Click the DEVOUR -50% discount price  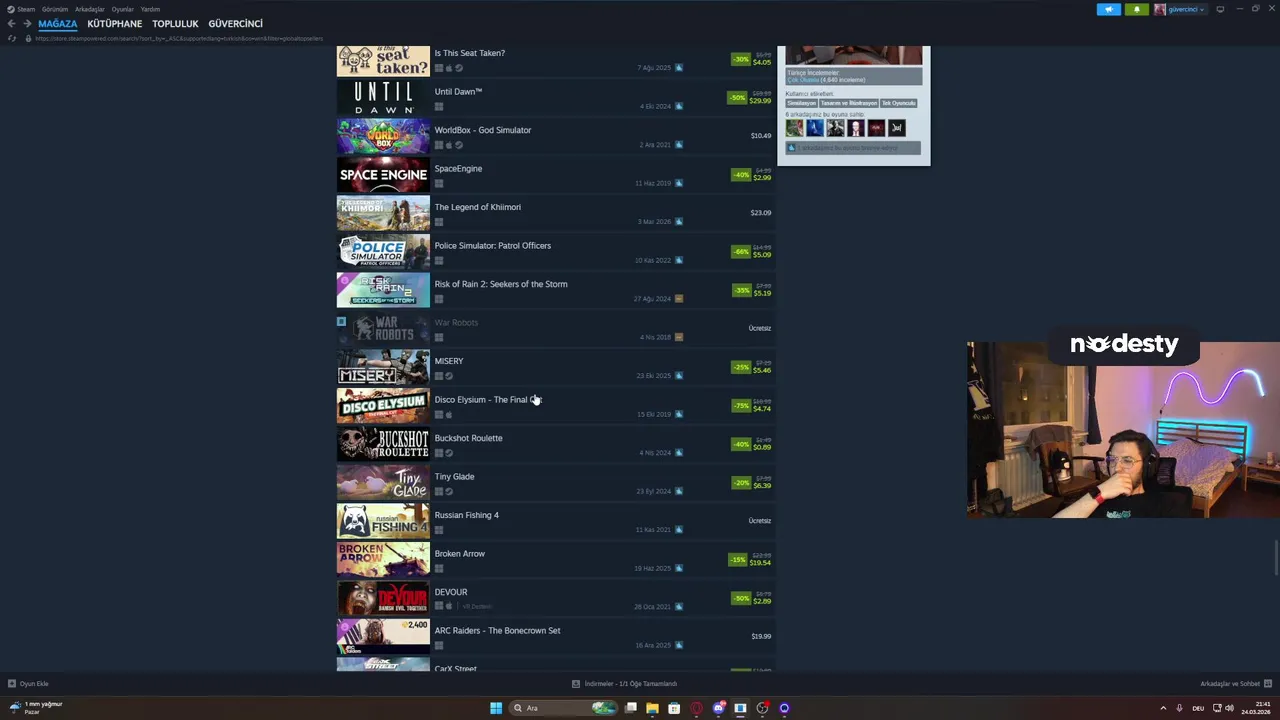tap(751, 598)
